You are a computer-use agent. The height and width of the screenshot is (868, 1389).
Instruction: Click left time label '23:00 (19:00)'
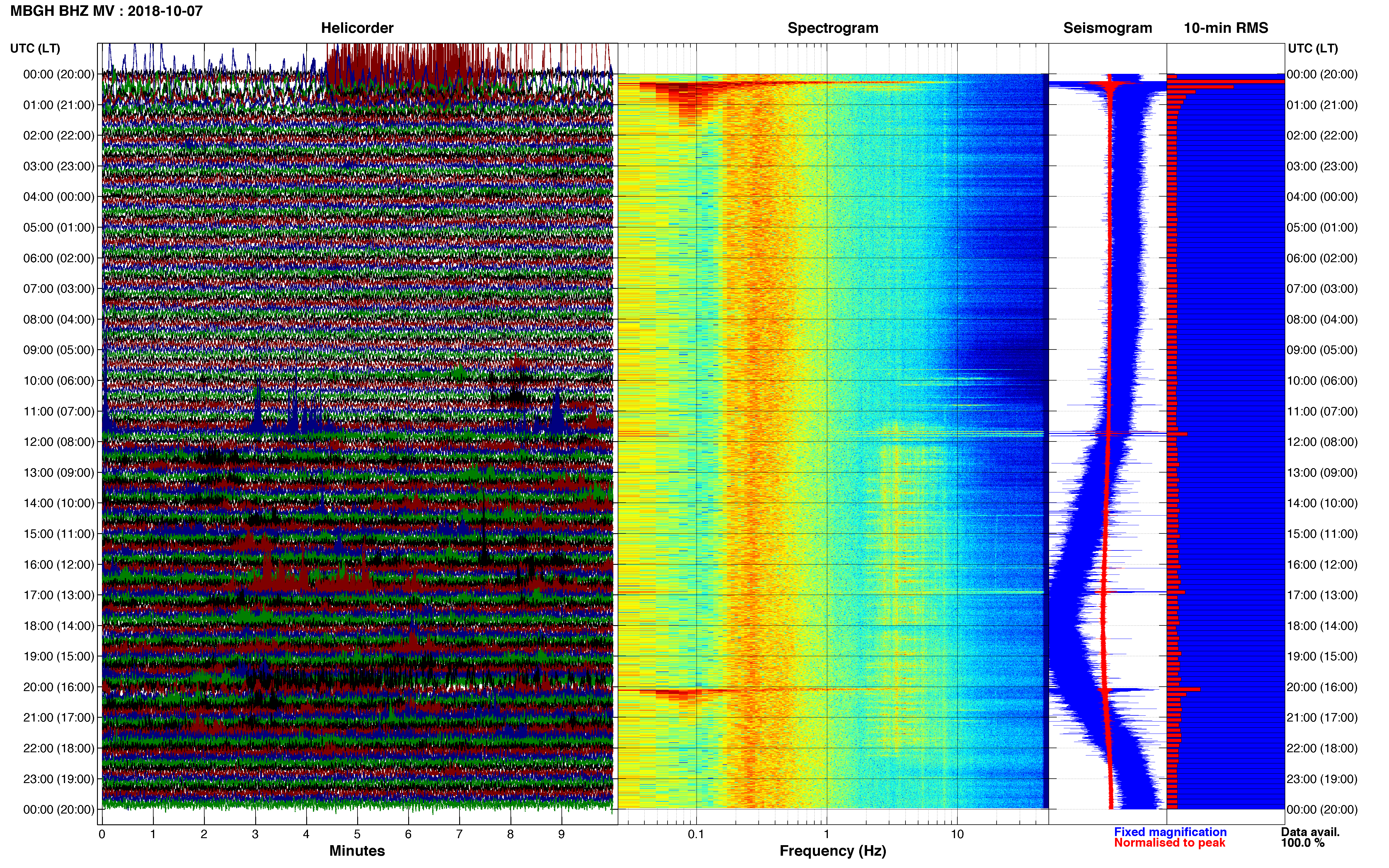click(59, 779)
